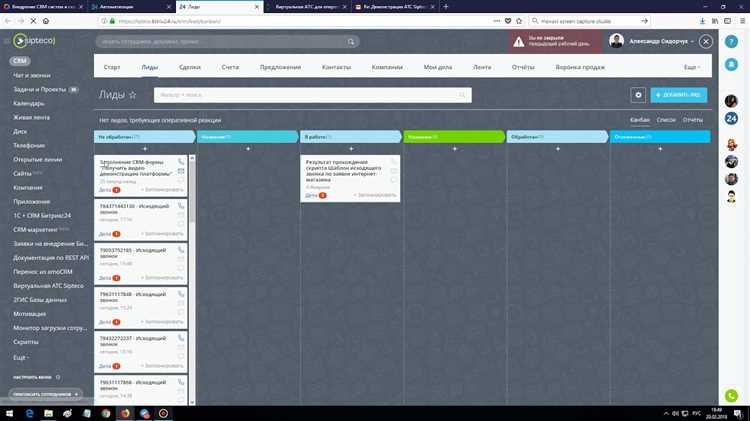The width and height of the screenshot is (750, 421).
Task: Open File Explorer from the taskbar
Action: click(x=48, y=413)
